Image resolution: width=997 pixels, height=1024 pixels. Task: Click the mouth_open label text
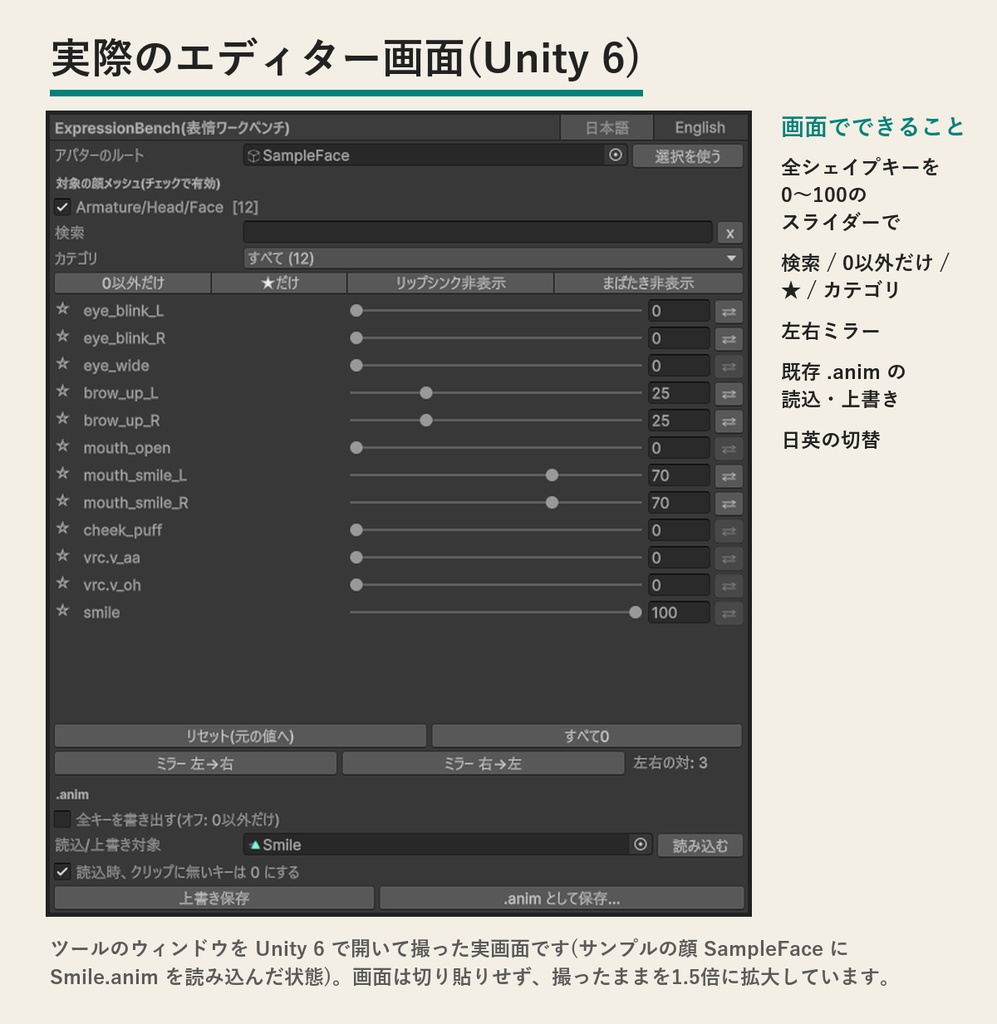pyautogui.click(x=127, y=448)
